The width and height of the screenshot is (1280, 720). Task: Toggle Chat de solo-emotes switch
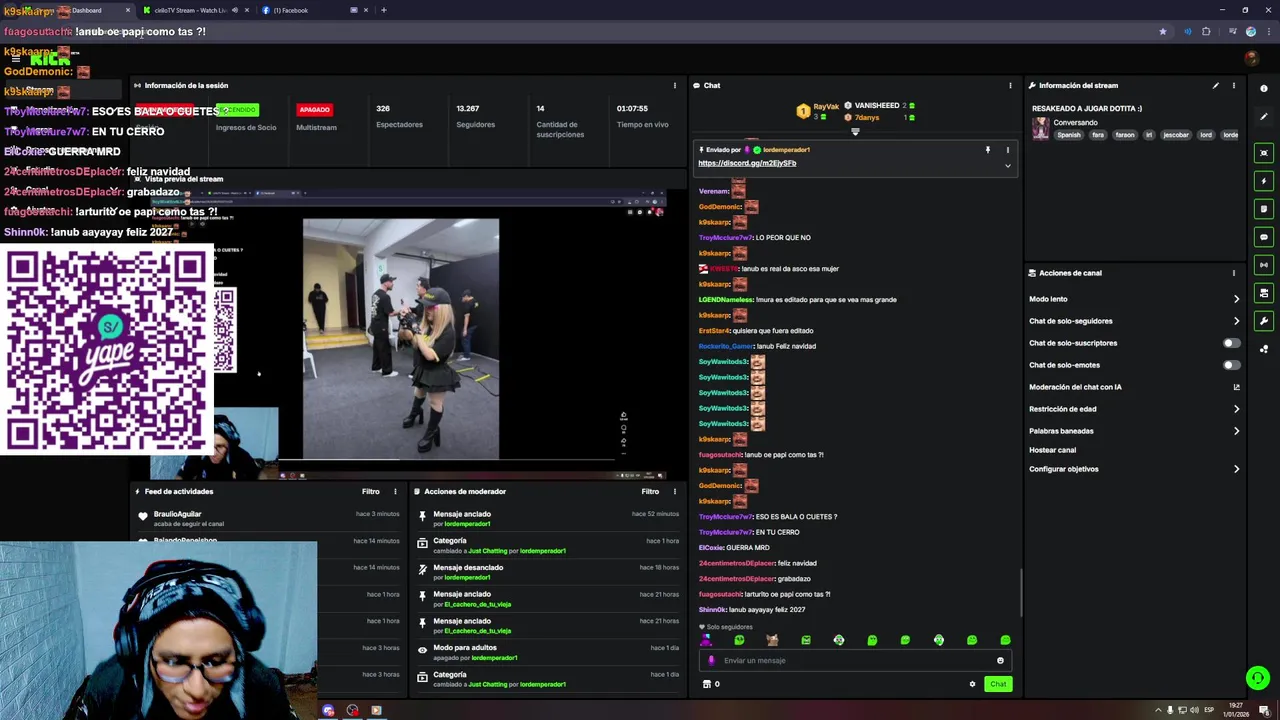coord(1232,365)
